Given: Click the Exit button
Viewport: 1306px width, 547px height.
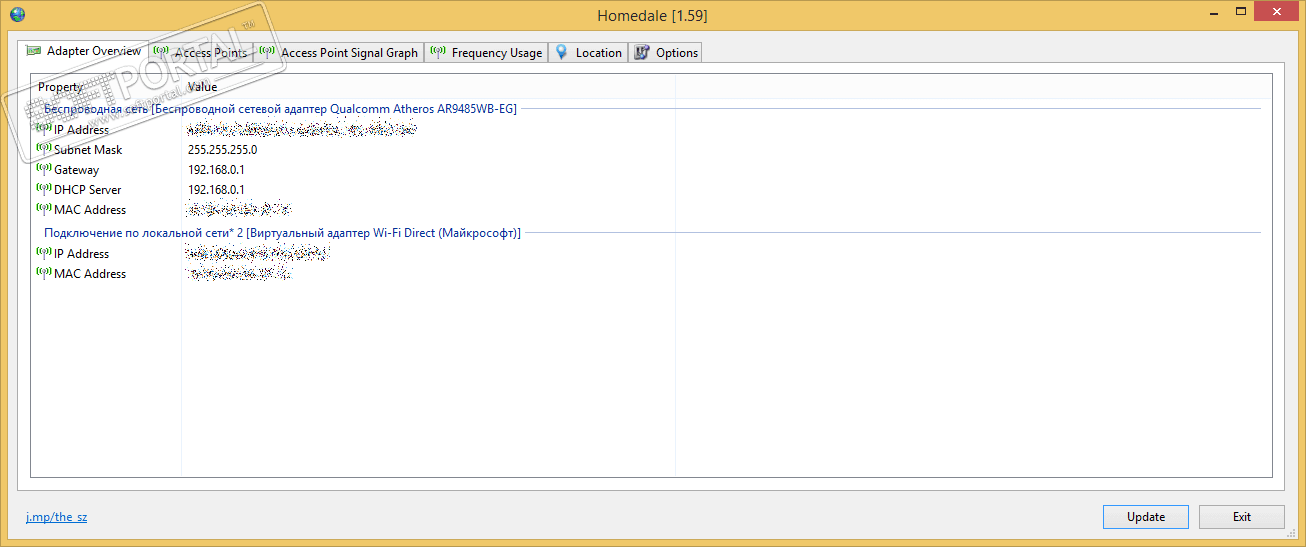Looking at the screenshot, I should tap(1242, 517).
